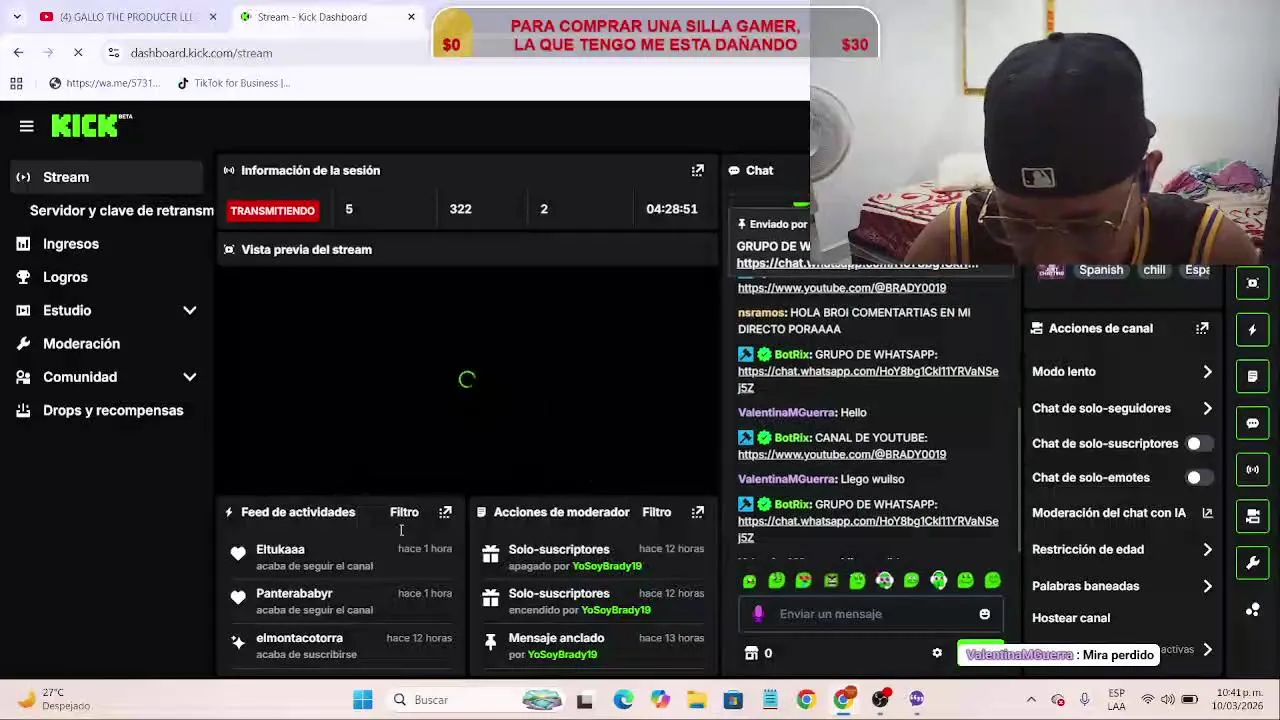Image resolution: width=1280 pixels, height=720 pixels.
Task: Click the Eltukaaa follow activity entry
Action: point(342,557)
